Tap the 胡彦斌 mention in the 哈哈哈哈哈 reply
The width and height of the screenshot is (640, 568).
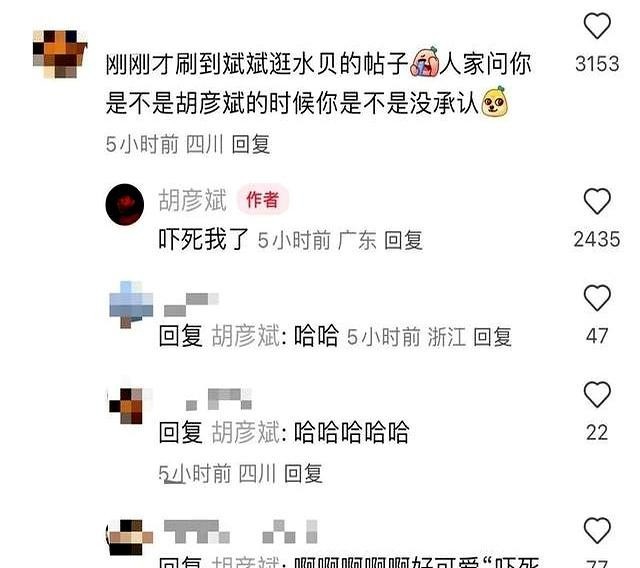pos(246,433)
